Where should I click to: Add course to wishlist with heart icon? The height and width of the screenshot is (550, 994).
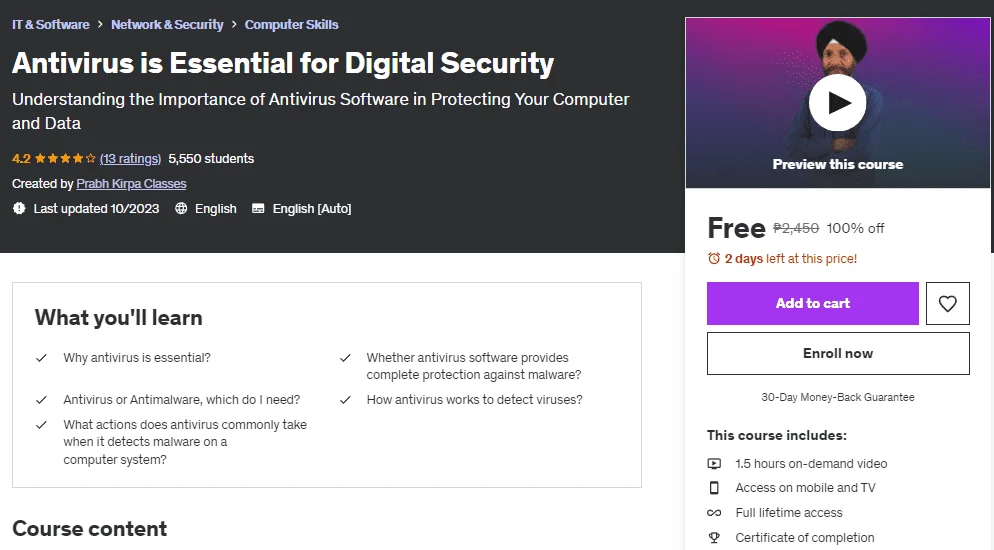point(947,304)
